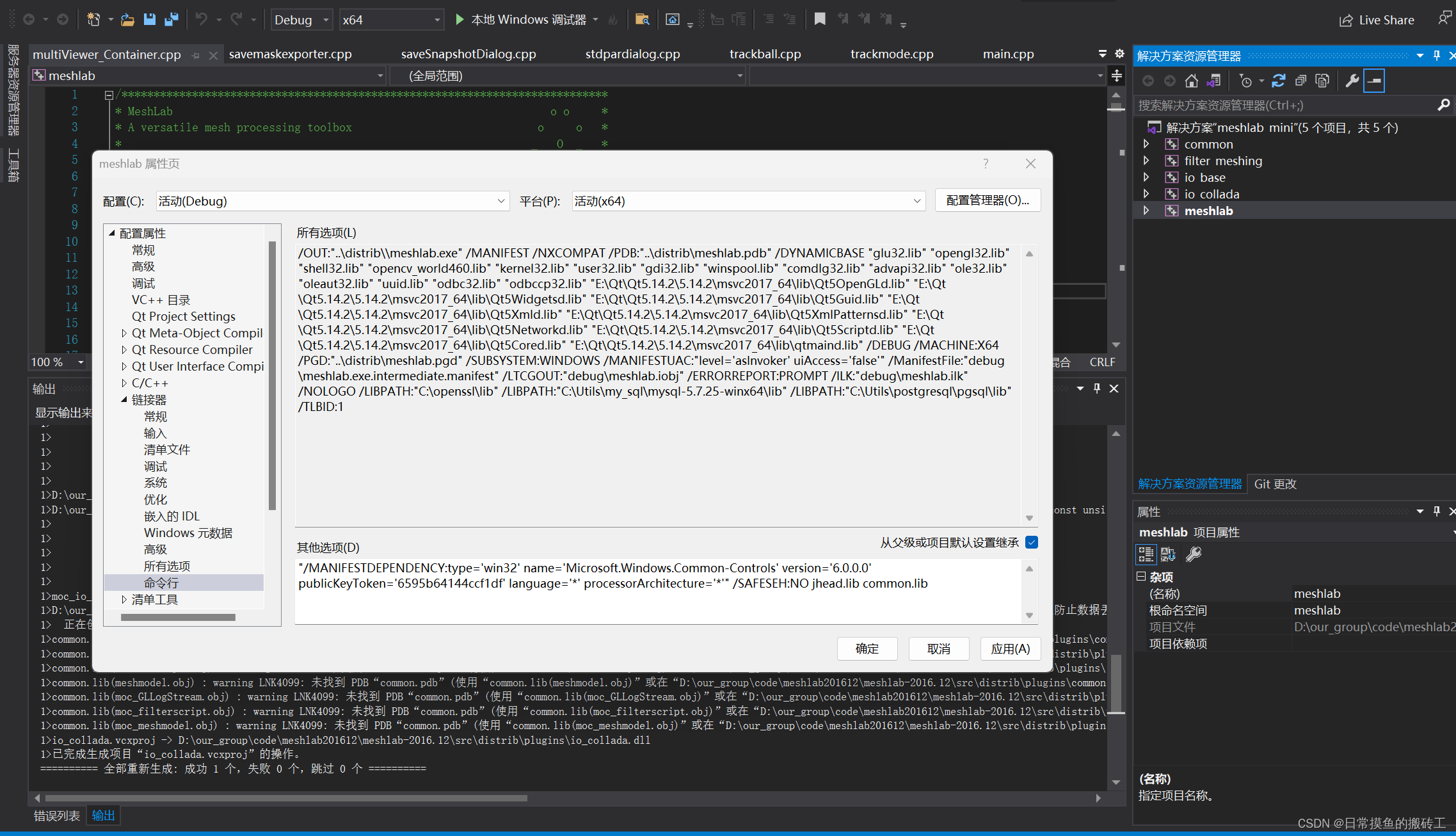This screenshot has width=1456, height=836.
Task: Open the 100% editor zoom selector
Action: click(x=56, y=362)
